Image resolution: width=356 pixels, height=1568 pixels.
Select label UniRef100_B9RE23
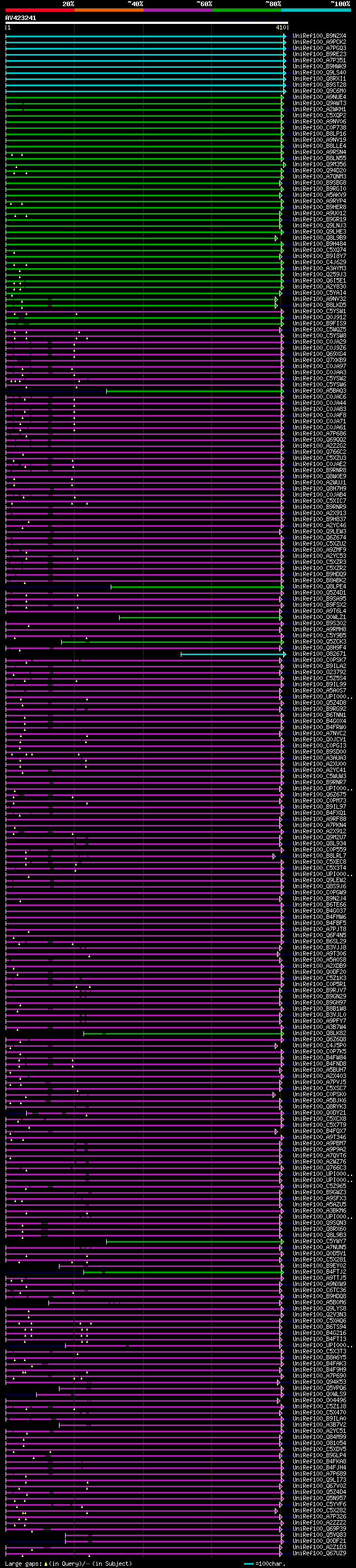[x=319, y=54]
